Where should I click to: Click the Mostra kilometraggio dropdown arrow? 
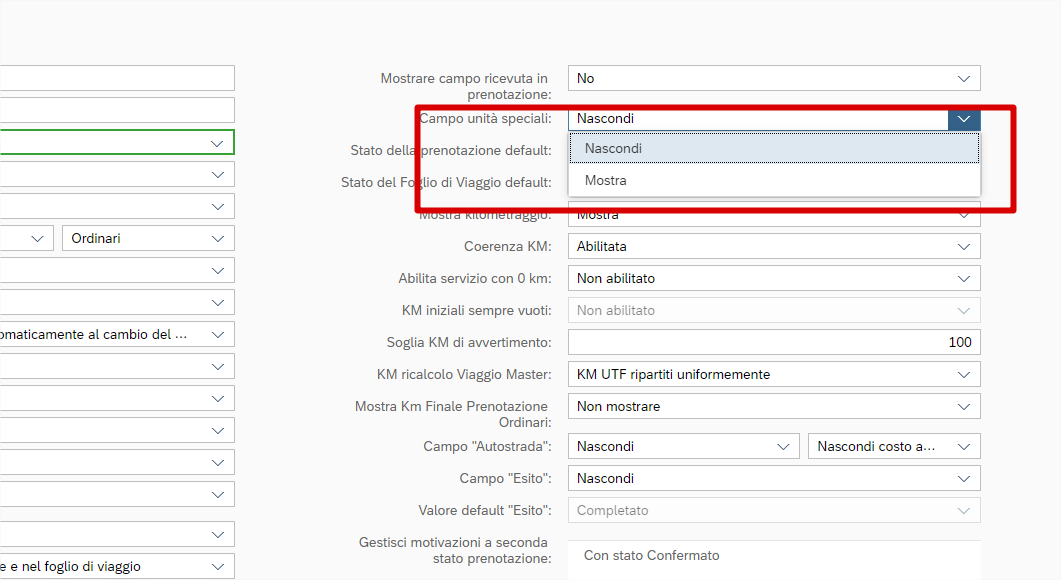(963, 215)
